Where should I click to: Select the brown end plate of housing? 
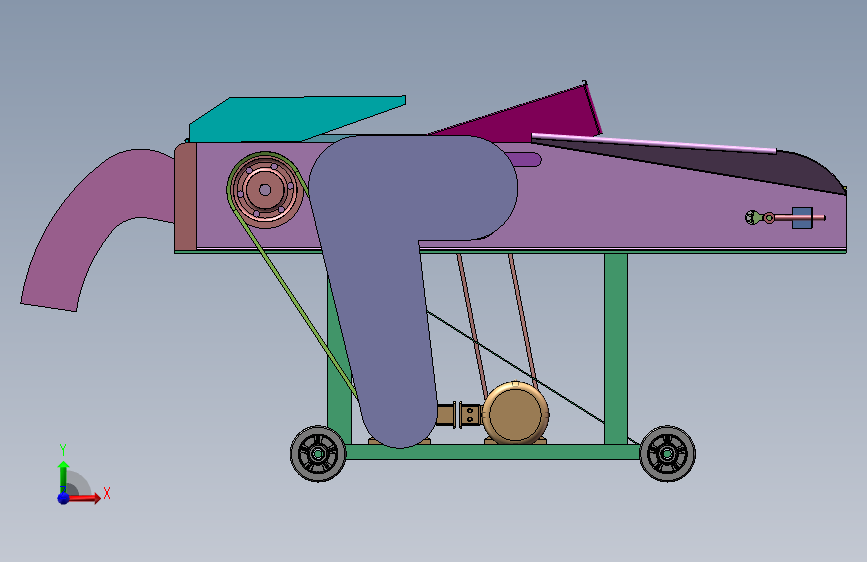coord(185,197)
